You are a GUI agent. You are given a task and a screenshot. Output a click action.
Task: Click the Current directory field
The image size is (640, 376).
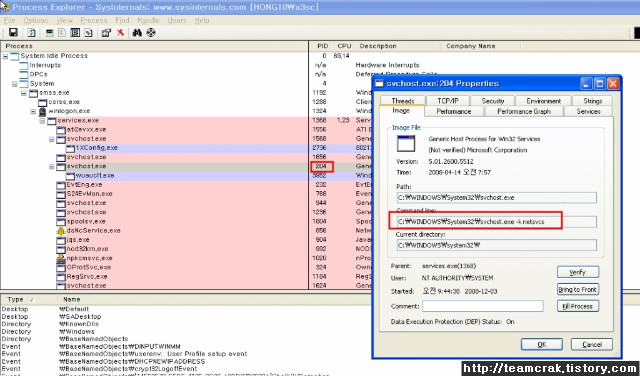click(x=496, y=245)
